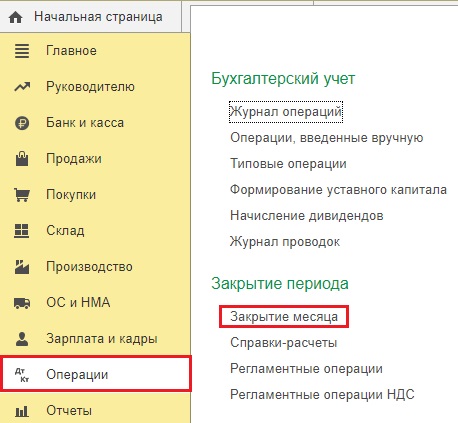The height and width of the screenshot is (423, 458).
Task: Open Формирование уставного капитала
Action: point(338,190)
